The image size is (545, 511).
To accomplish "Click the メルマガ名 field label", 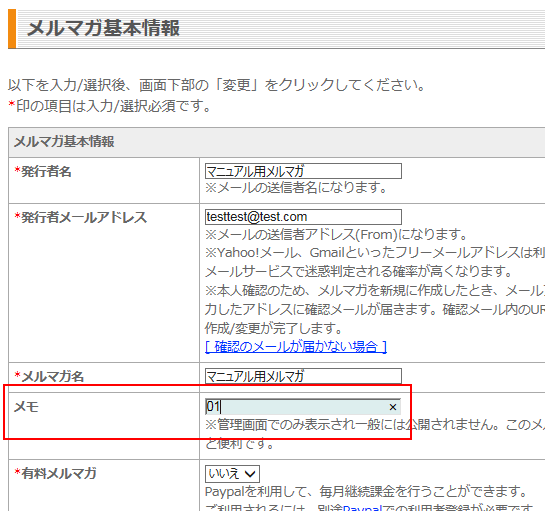I will coord(49,376).
